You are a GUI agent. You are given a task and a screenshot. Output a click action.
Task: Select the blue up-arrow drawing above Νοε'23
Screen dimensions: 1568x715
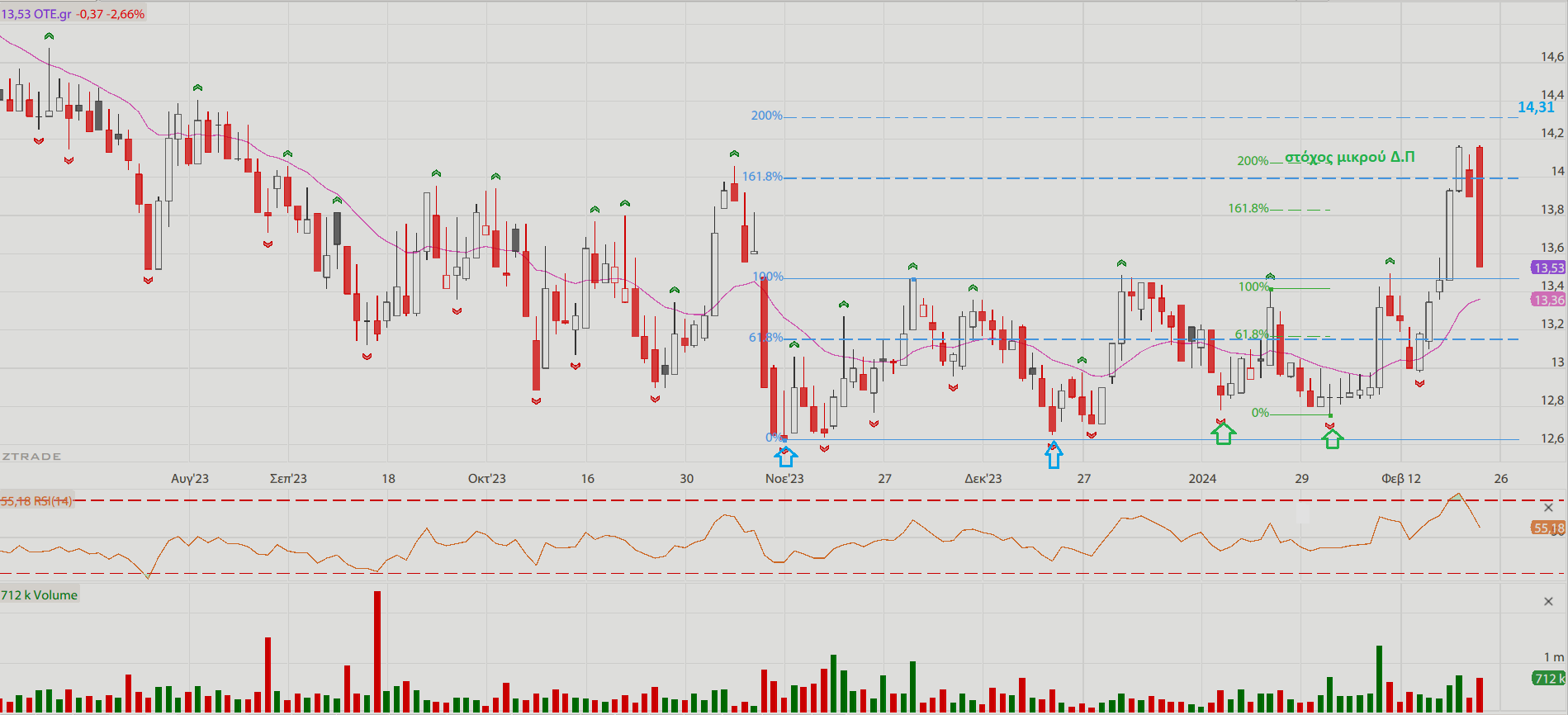787,456
